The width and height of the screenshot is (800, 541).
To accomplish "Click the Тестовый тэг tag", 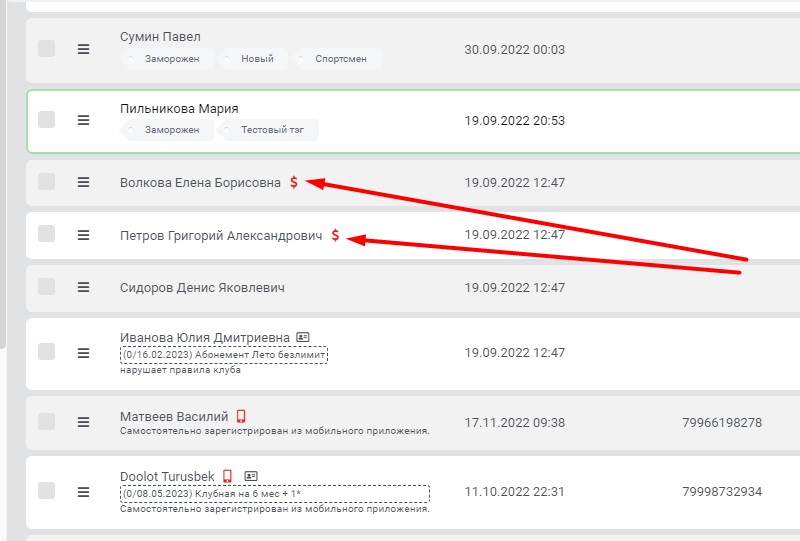I will point(268,130).
